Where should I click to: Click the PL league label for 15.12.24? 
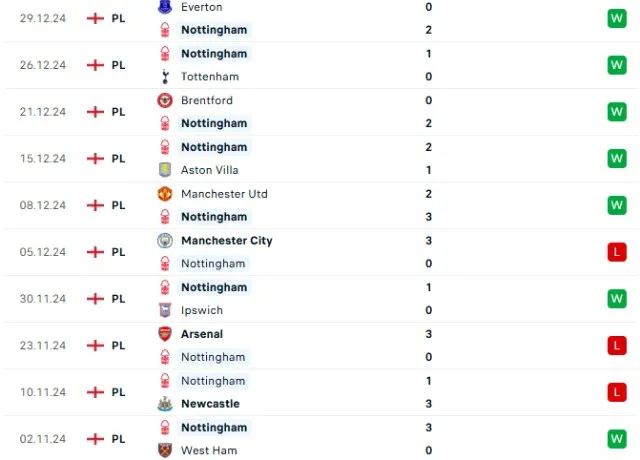click(x=118, y=158)
